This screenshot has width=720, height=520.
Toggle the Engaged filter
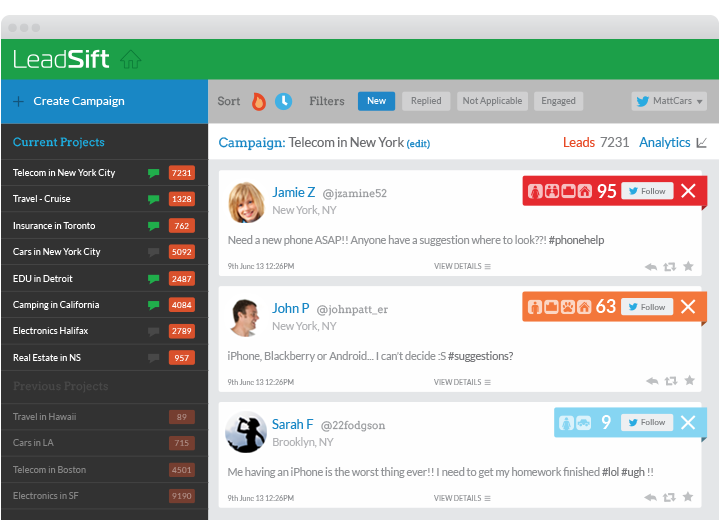[558, 101]
